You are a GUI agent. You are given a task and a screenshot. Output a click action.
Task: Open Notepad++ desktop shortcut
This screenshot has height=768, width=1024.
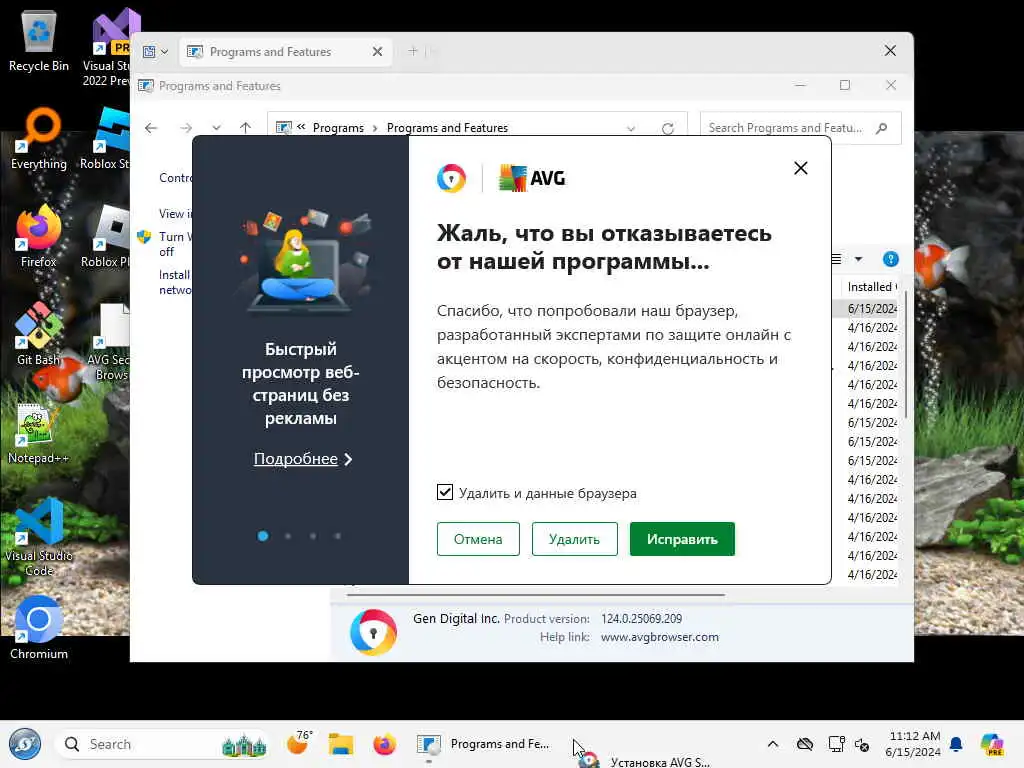(39, 433)
